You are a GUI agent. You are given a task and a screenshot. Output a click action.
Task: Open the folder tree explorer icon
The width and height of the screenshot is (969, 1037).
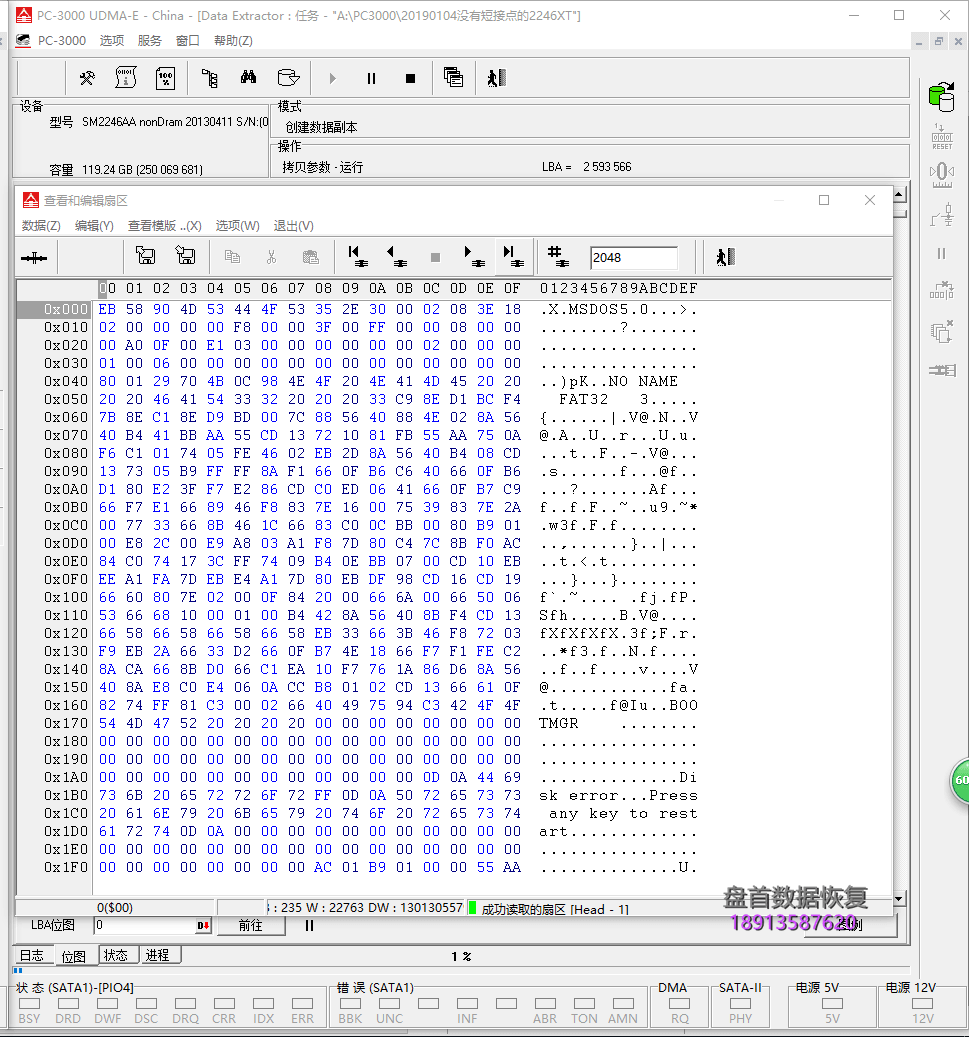click(210, 79)
